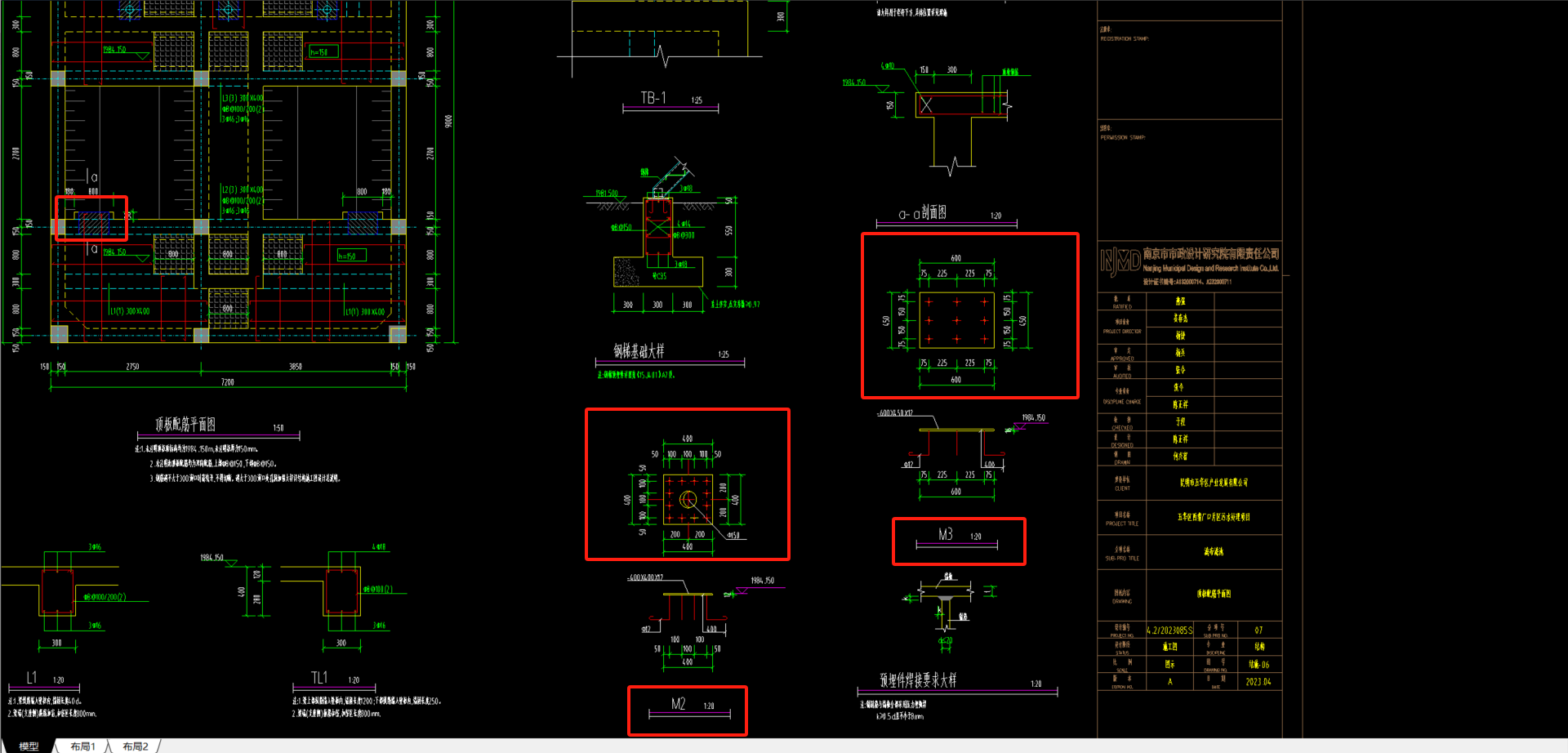This screenshot has height=753, width=1568.
Task: Select the REGISTRATION STAMP label
Action: coord(1125,38)
